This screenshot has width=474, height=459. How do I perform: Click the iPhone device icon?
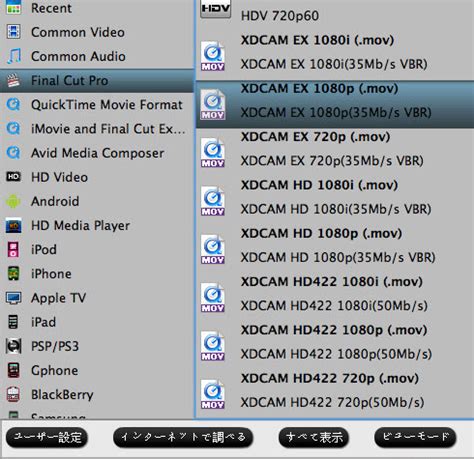[x=14, y=274]
